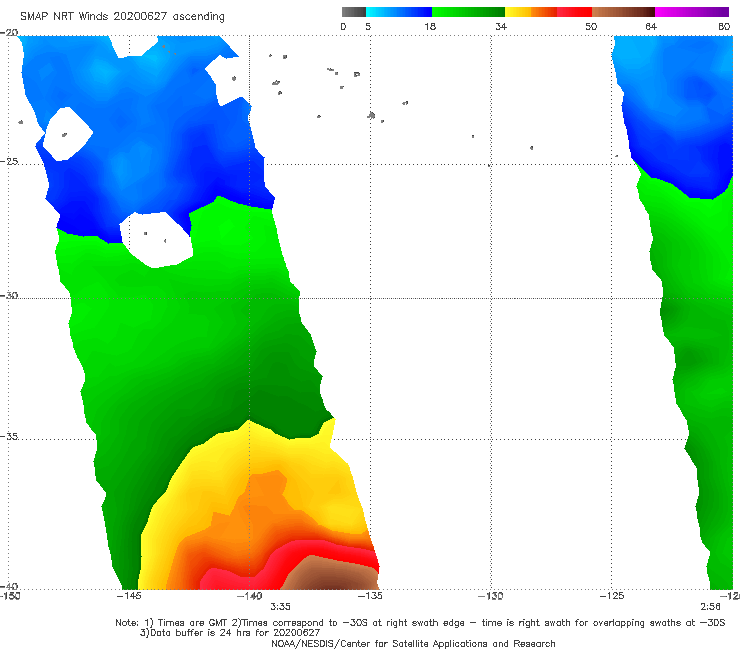Click the 'Data buffer is 24 hrs' note

pos(230,633)
